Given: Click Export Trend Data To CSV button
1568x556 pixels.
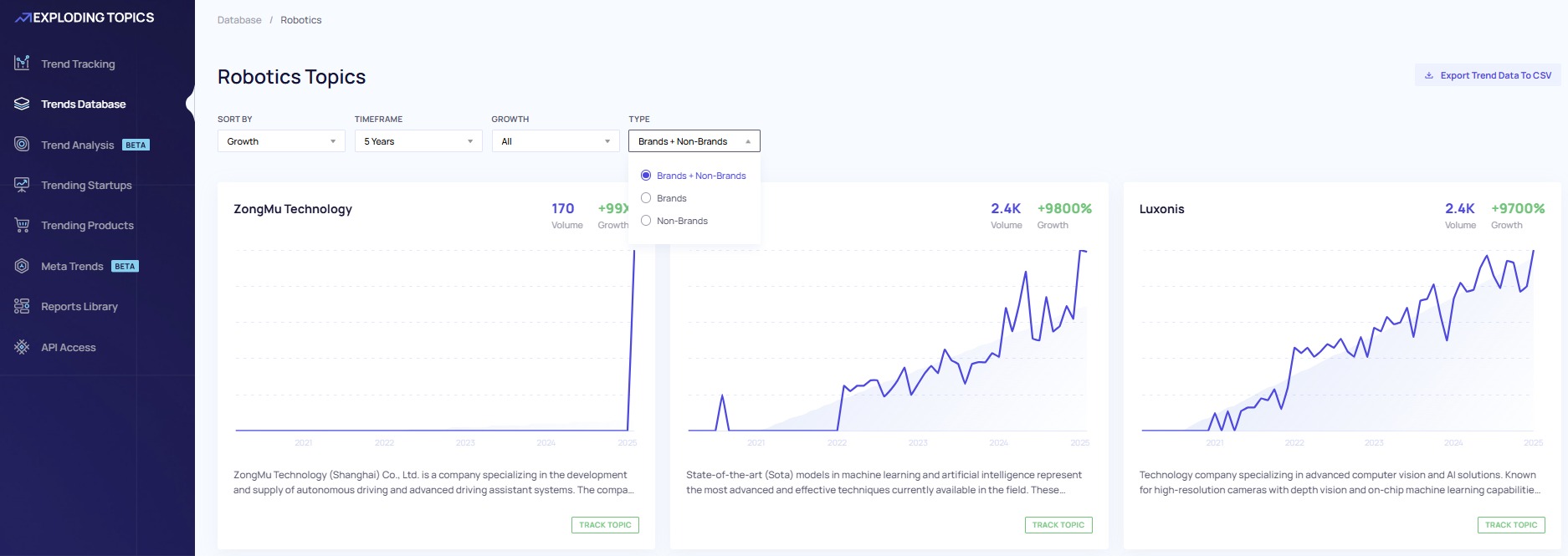Looking at the screenshot, I should pyautogui.click(x=1488, y=75).
